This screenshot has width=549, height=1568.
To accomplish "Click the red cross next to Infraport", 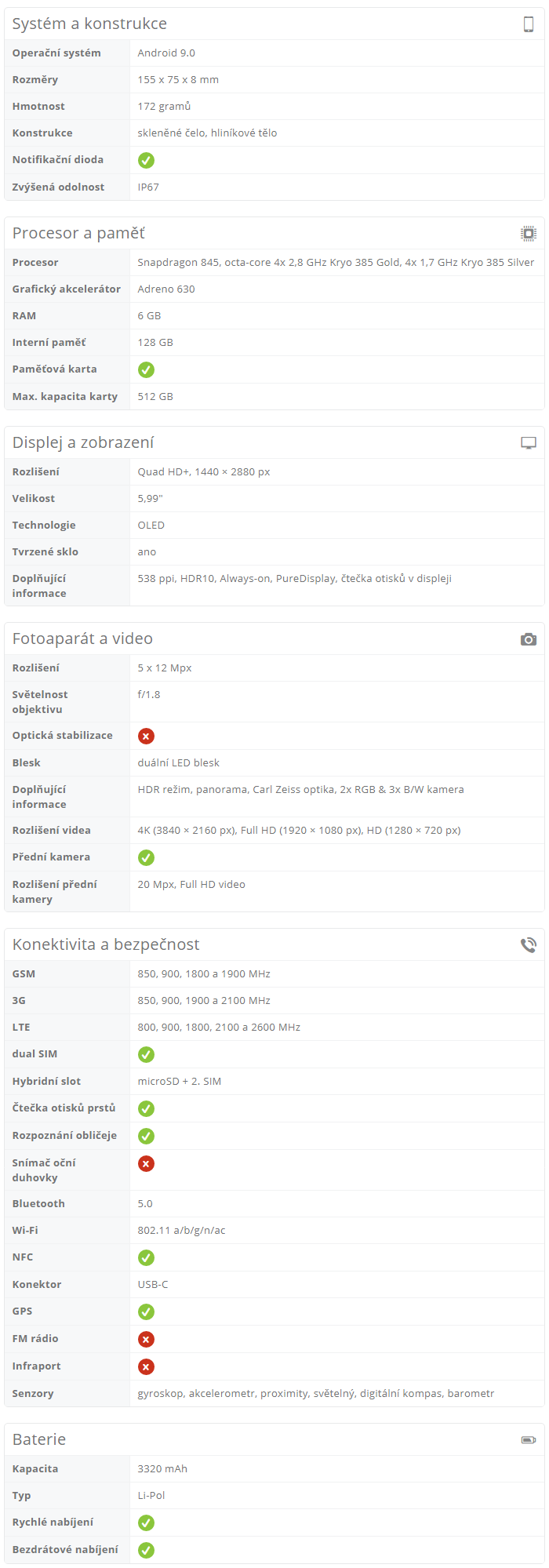I will coord(146,1366).
